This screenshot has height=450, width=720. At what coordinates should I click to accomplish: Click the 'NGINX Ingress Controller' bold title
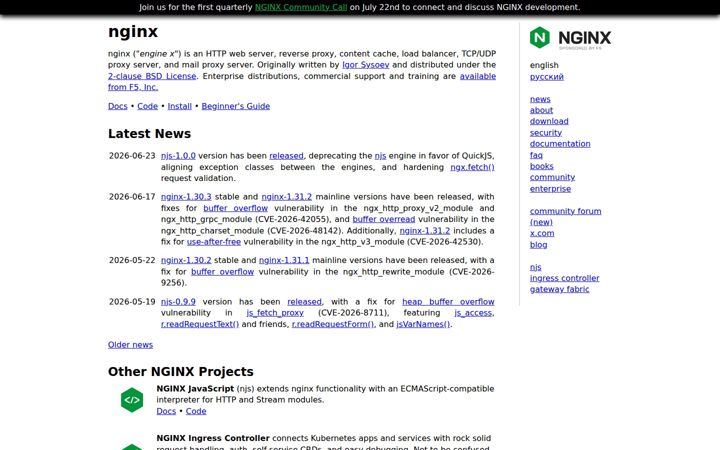213,438
